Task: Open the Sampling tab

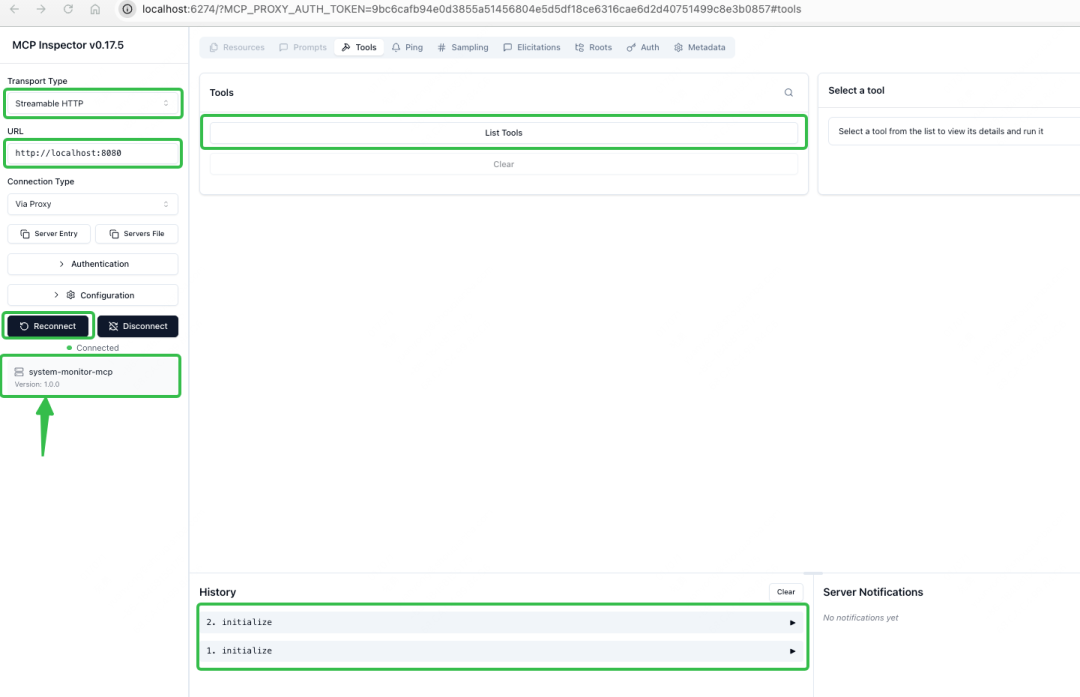Action: 463,48
